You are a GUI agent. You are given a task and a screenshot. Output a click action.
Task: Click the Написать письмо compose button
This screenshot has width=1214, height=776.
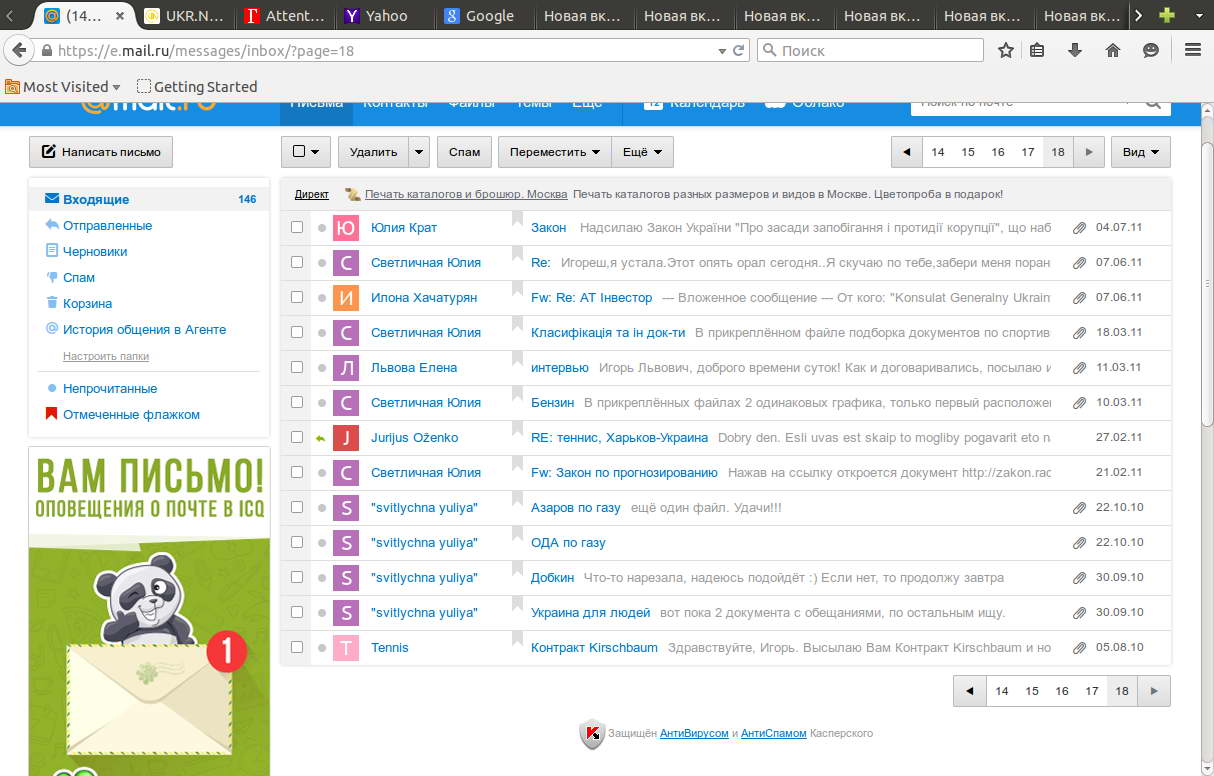(101, 152)
